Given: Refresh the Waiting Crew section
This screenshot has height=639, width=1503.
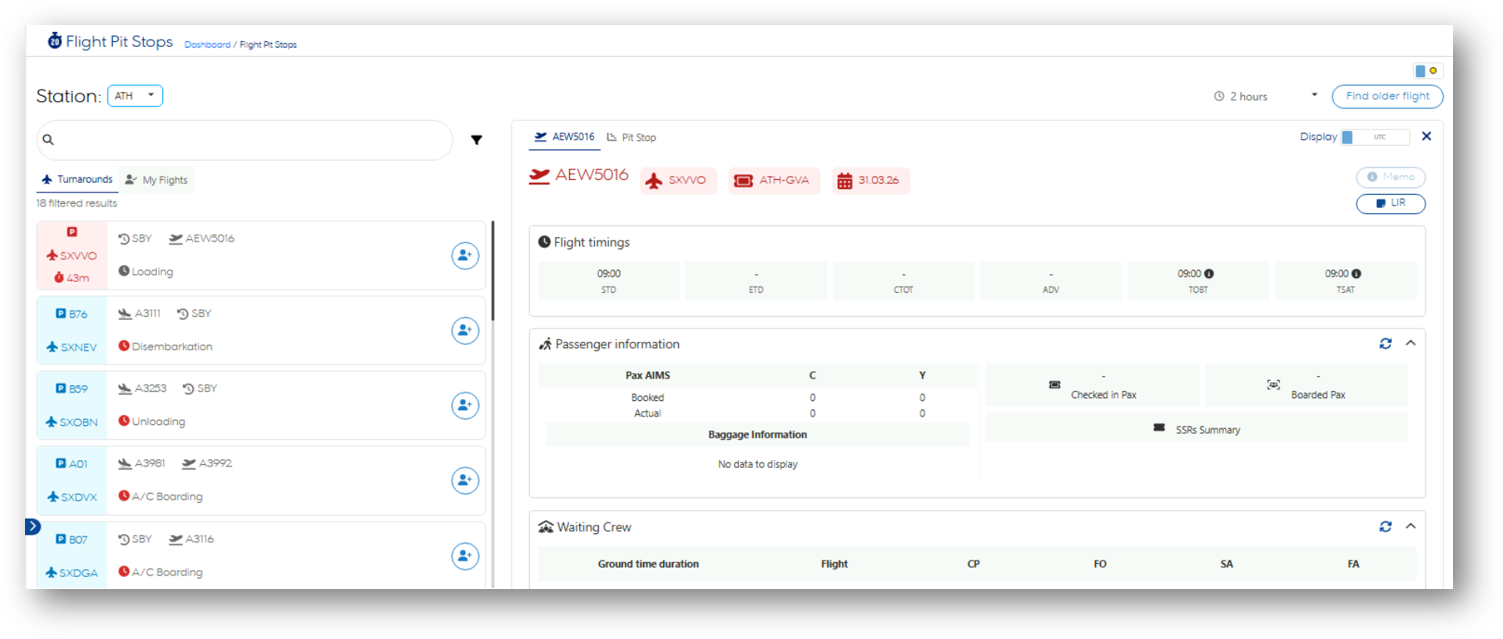Looking at the screenshot, I should point(1385,527).
